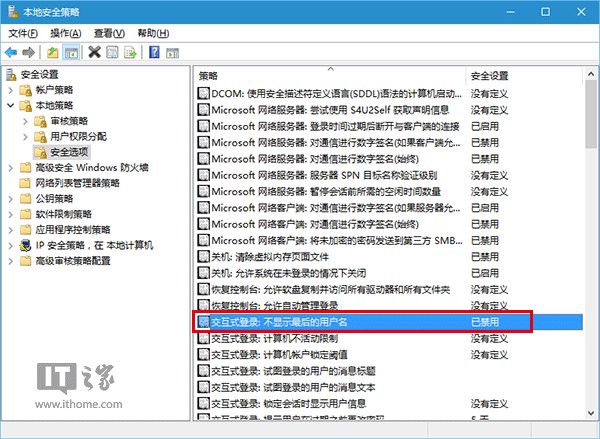Viewport: 600px width, 439px height.
Task: Click the policy list scrollbar thumb
Action: [591, 114]
